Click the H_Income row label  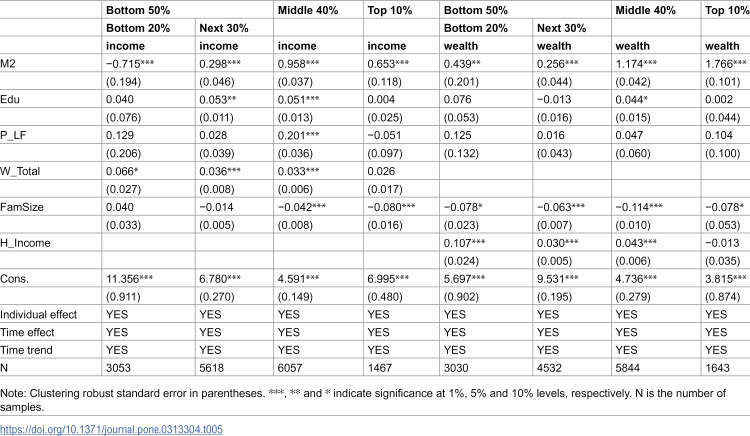coord(25,243)
